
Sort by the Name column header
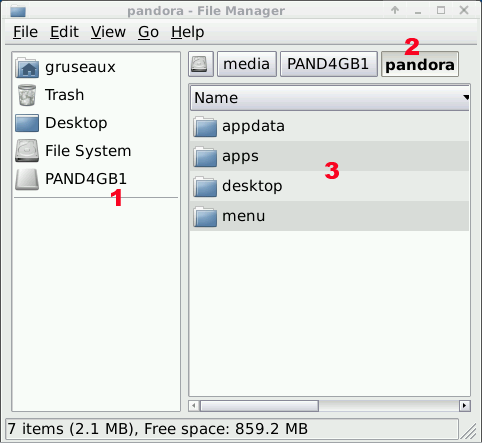click(329, 98)
